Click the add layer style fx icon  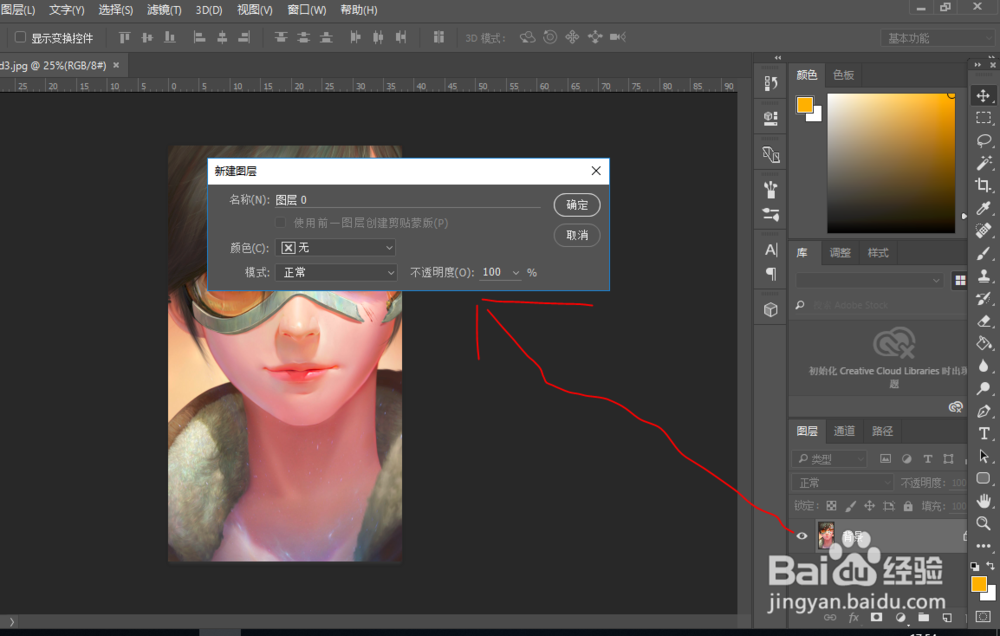[853, 618]
